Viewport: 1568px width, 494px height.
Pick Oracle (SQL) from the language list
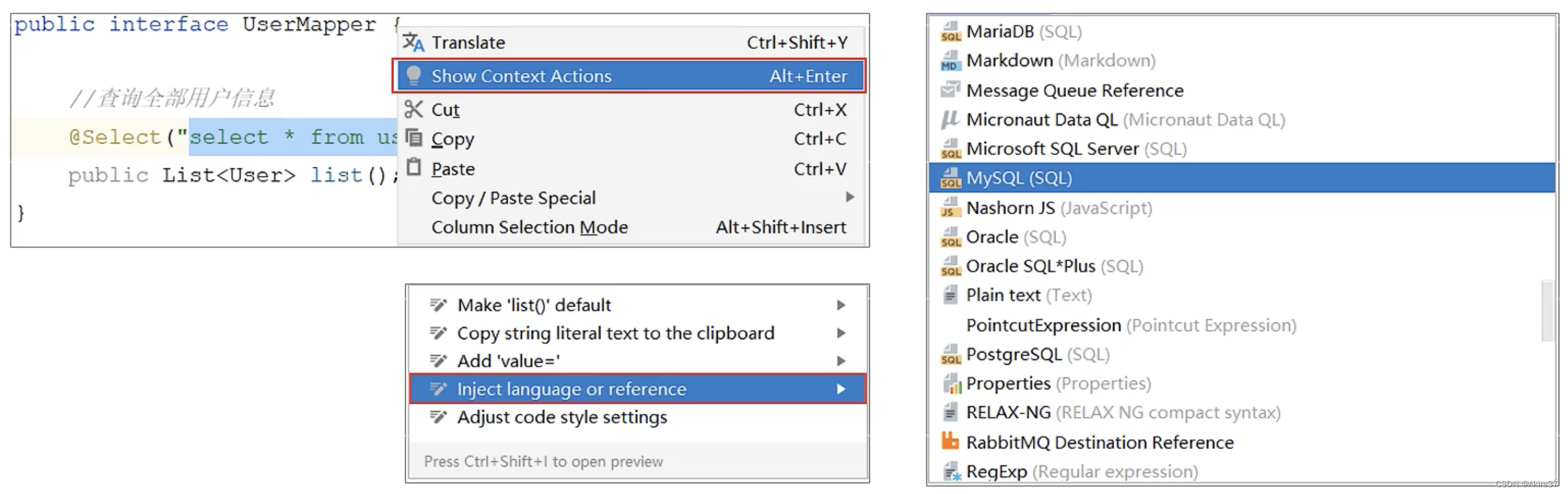1242,237
